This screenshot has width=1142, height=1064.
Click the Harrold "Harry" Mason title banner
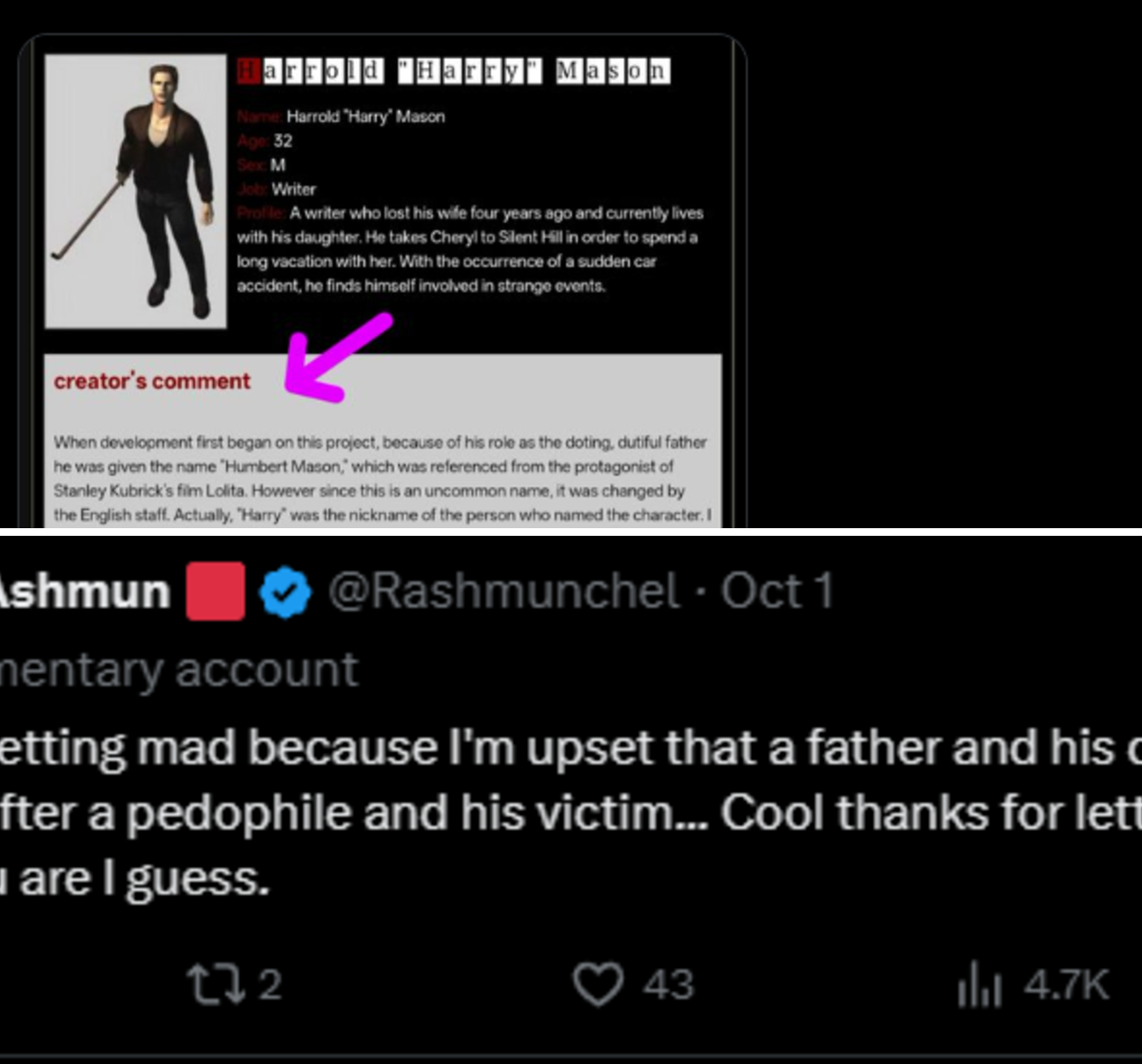[x=453, y=71]
